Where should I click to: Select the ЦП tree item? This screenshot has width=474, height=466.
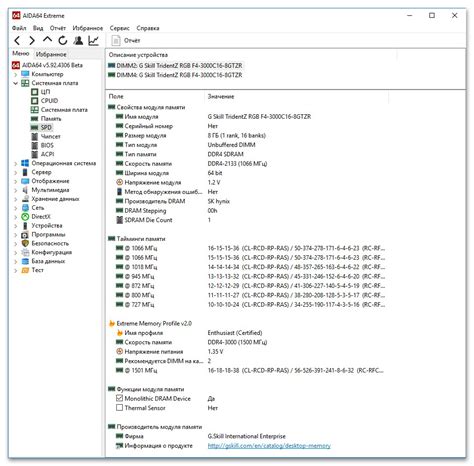[x=41, y=92]
